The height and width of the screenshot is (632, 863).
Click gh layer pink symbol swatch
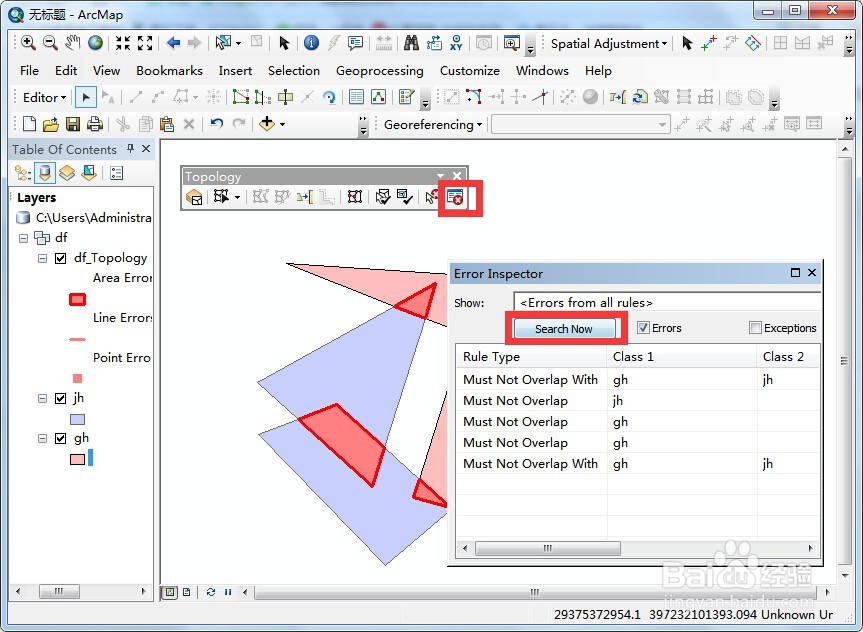[x=78, y=459]
